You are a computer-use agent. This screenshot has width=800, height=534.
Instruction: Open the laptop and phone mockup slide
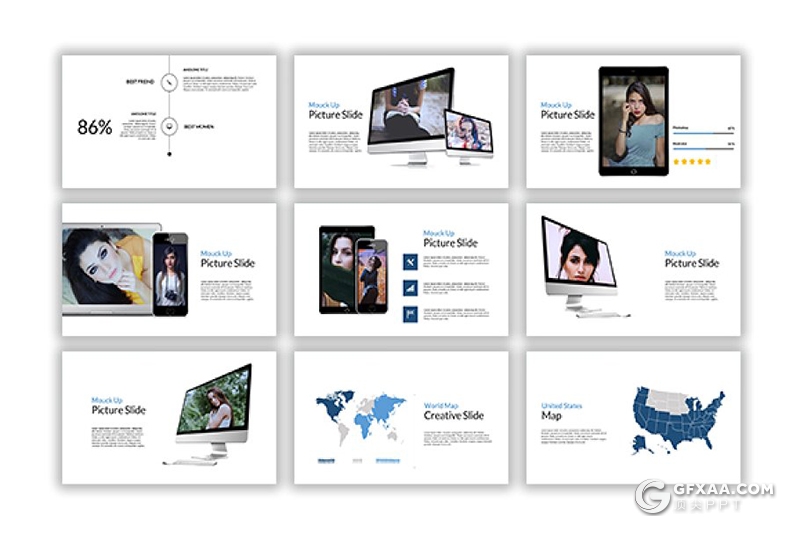tap(169, 270)
